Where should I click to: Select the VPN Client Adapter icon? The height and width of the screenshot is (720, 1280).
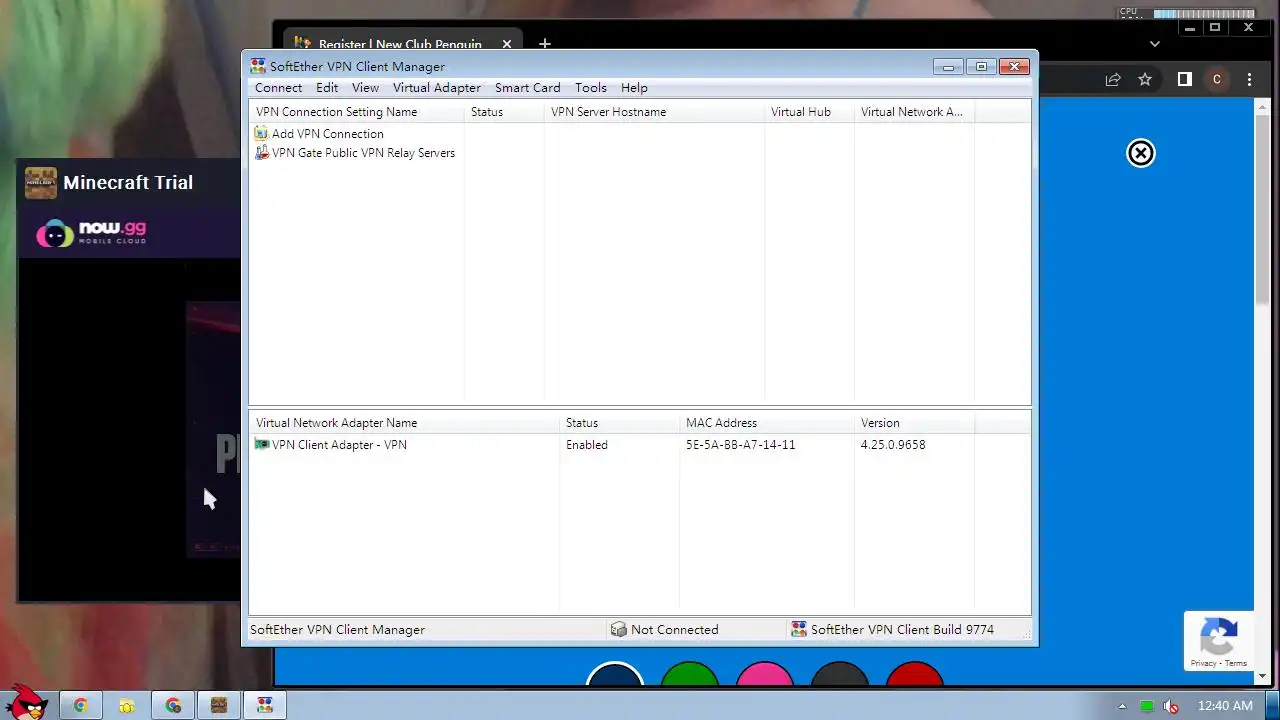coord(262,444)
